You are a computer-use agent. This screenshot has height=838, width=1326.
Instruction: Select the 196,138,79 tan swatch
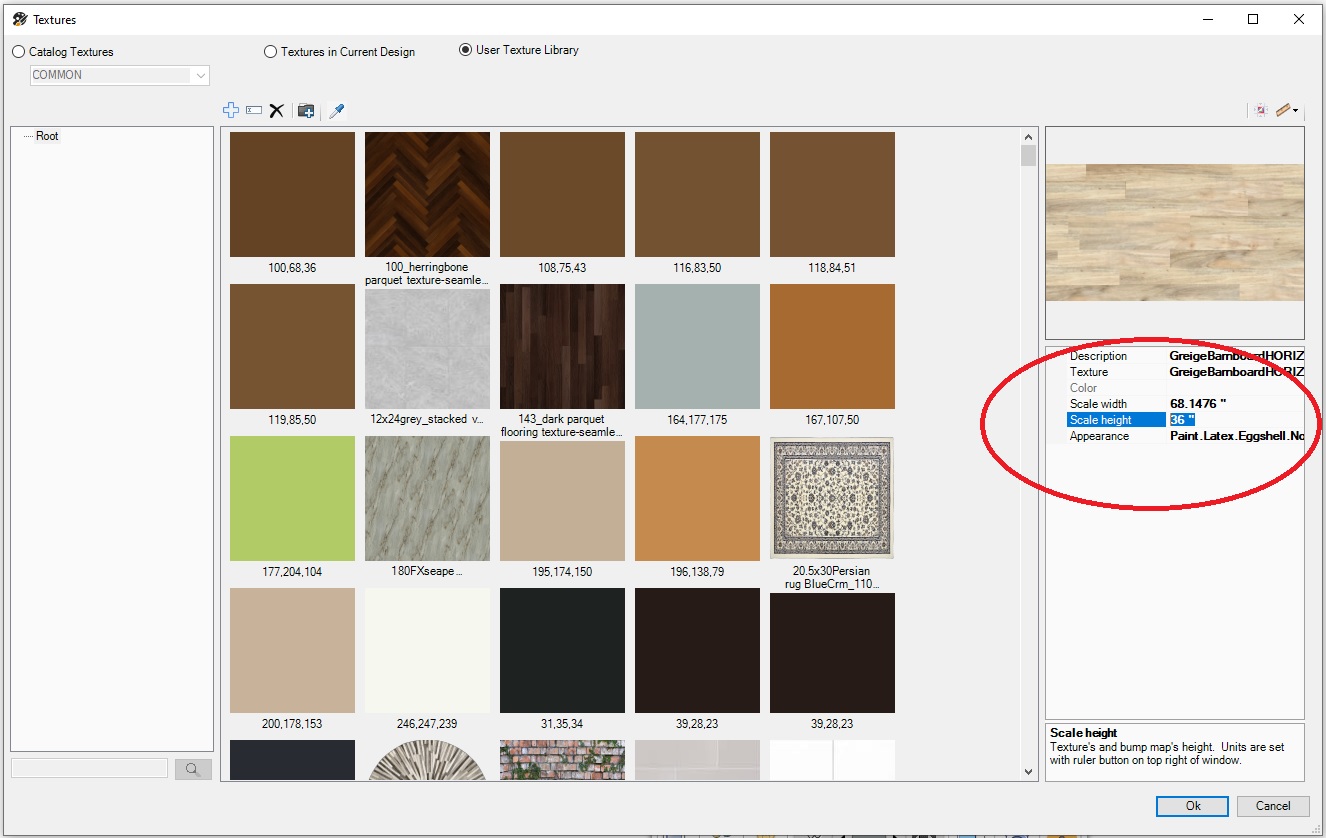tap(697, 499)
